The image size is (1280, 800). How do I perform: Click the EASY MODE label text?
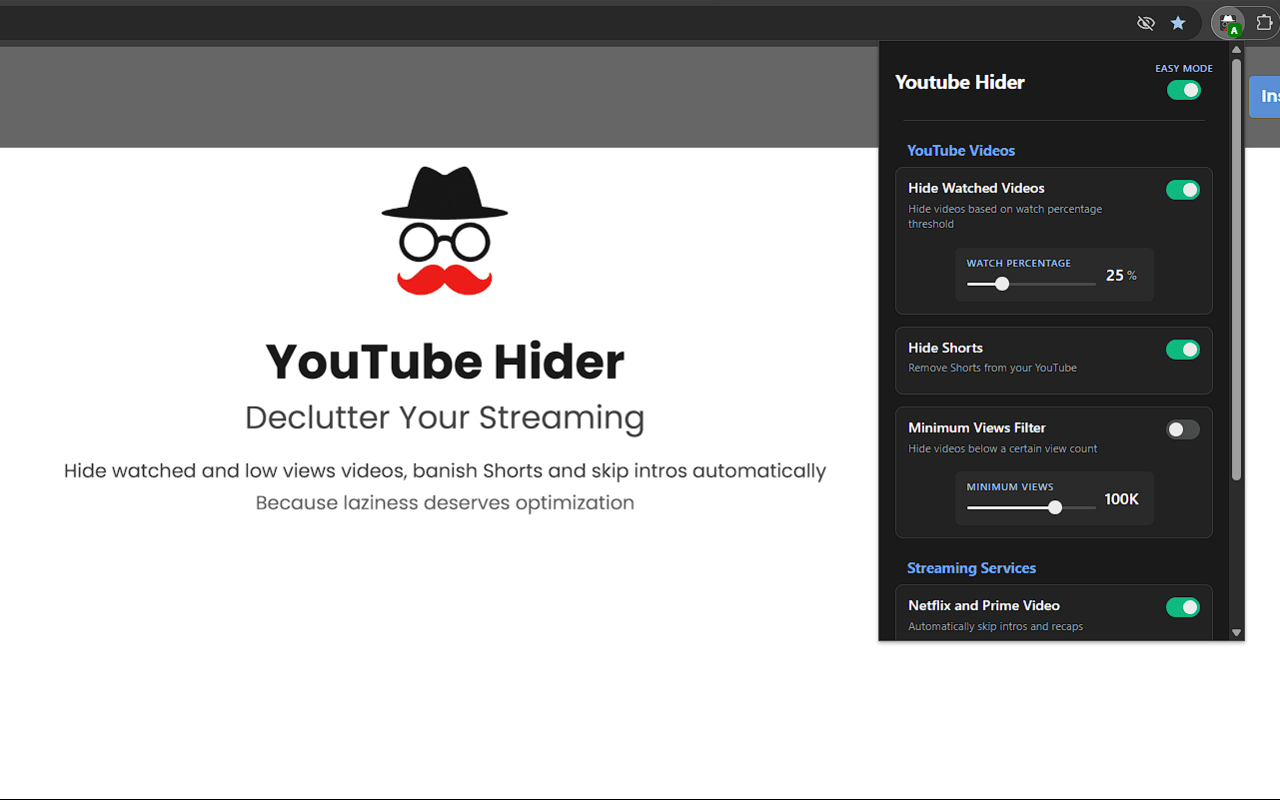[1184, 69]
